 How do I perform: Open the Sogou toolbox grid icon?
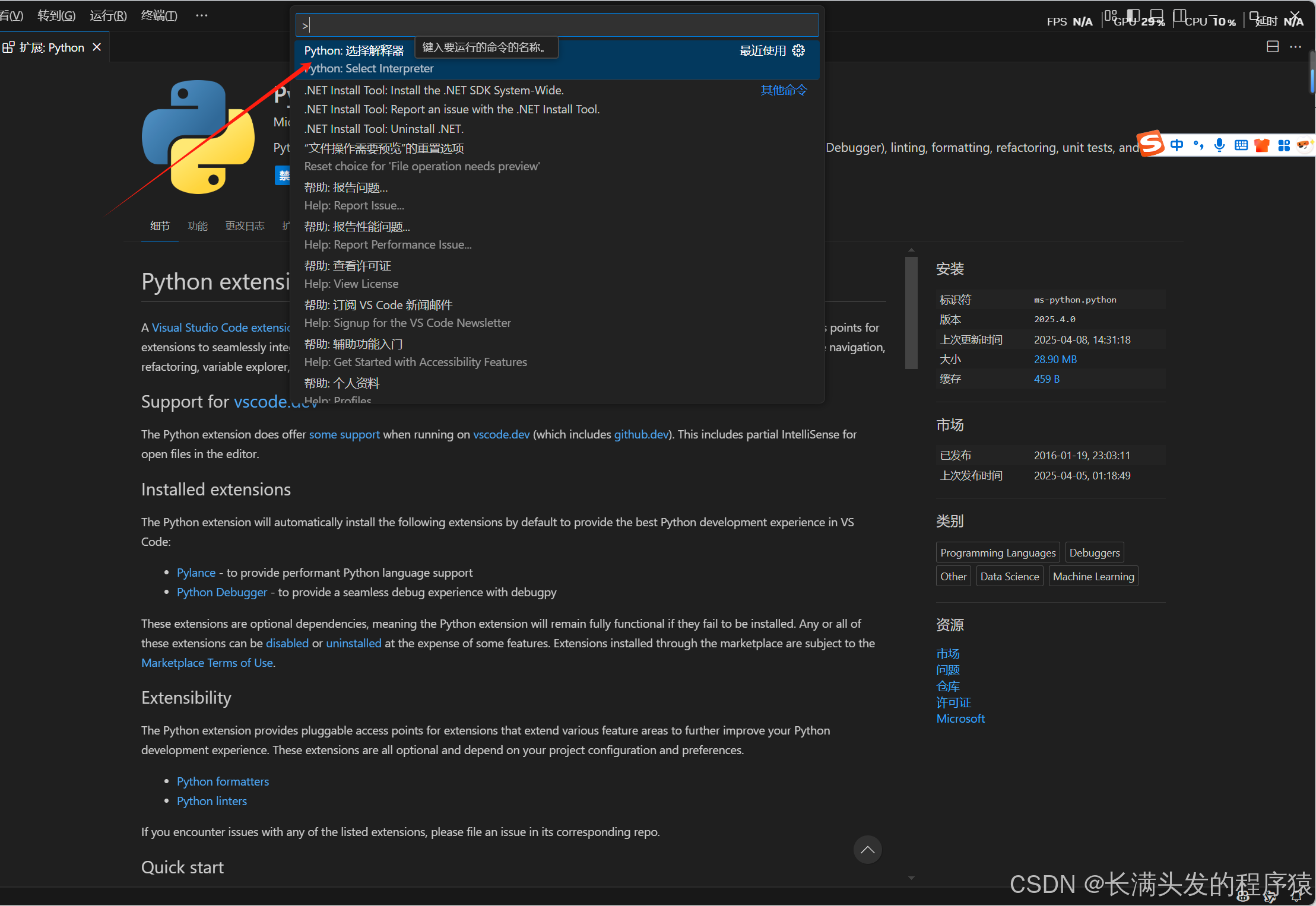1283,145
